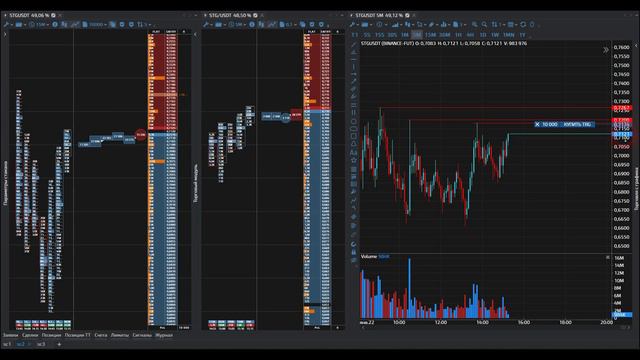Open the 15M period dropdown in left panel
The height and width of the screenshot is (360, 640).
click(x=40, y=24)
